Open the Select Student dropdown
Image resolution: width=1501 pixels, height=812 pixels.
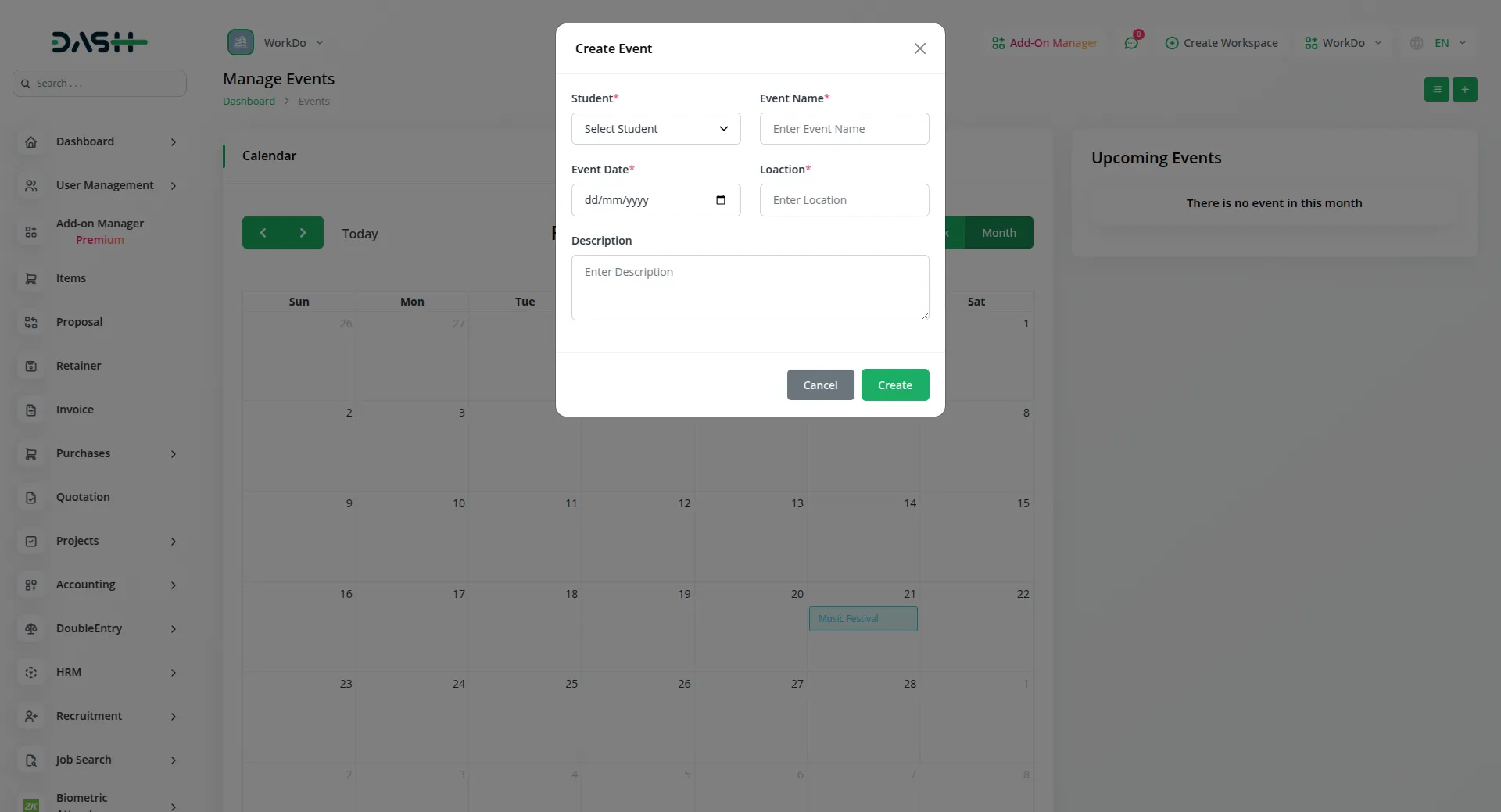(656, 129)
